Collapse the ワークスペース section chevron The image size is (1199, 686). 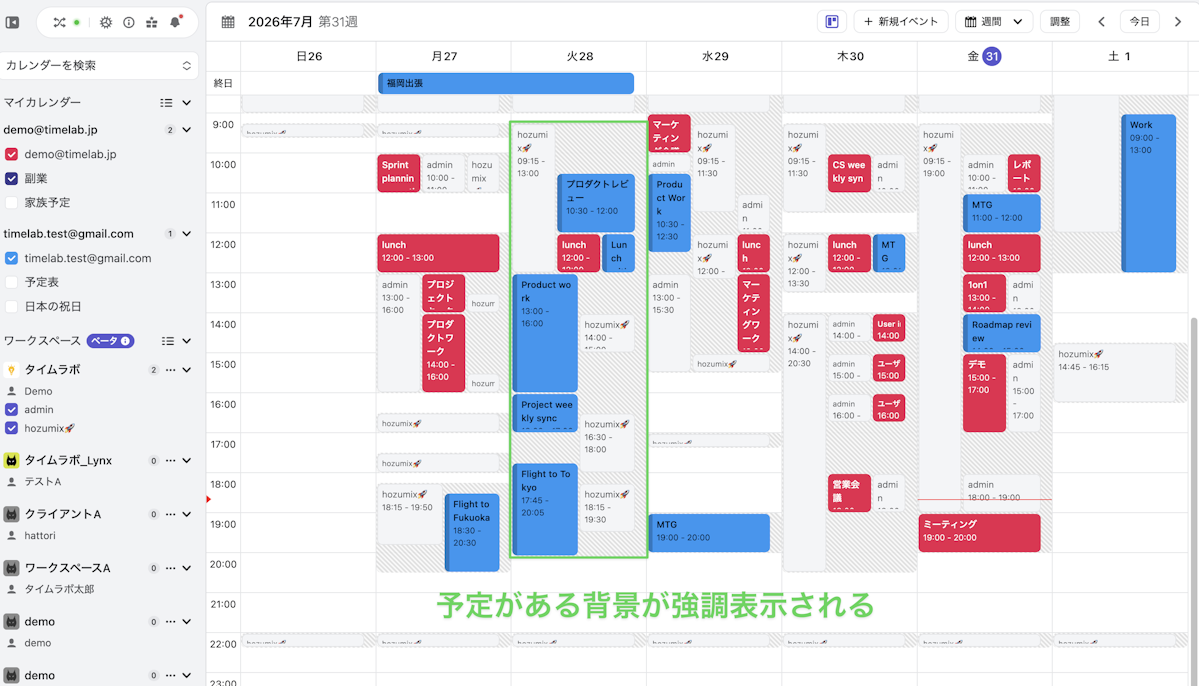point(187,341)
